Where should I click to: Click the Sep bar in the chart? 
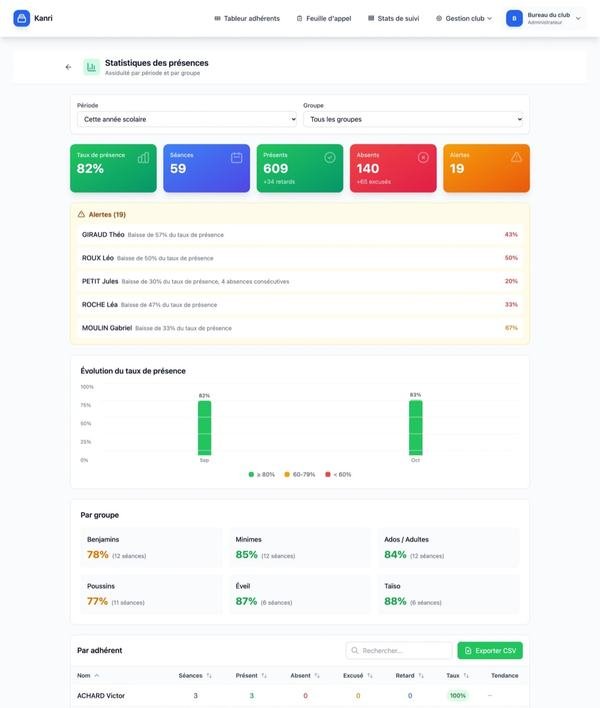pyautogui.click(x=205, y=428)
